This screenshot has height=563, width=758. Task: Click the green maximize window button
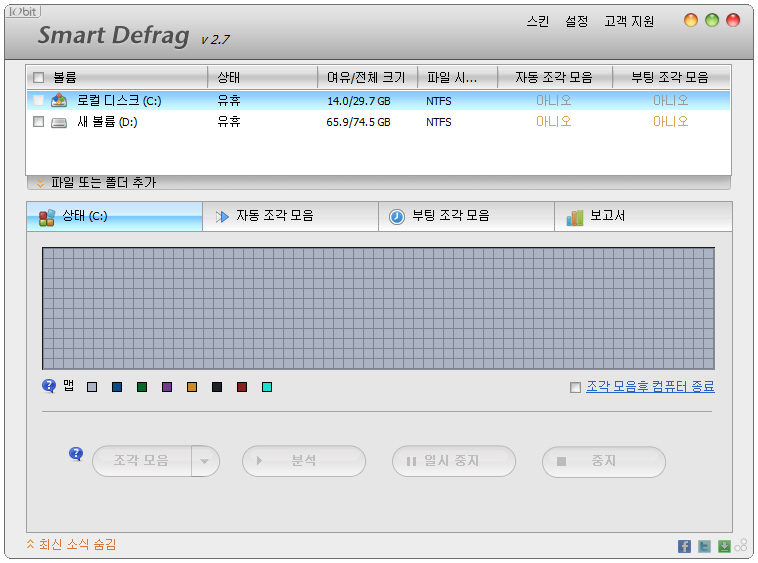point(712,20)
